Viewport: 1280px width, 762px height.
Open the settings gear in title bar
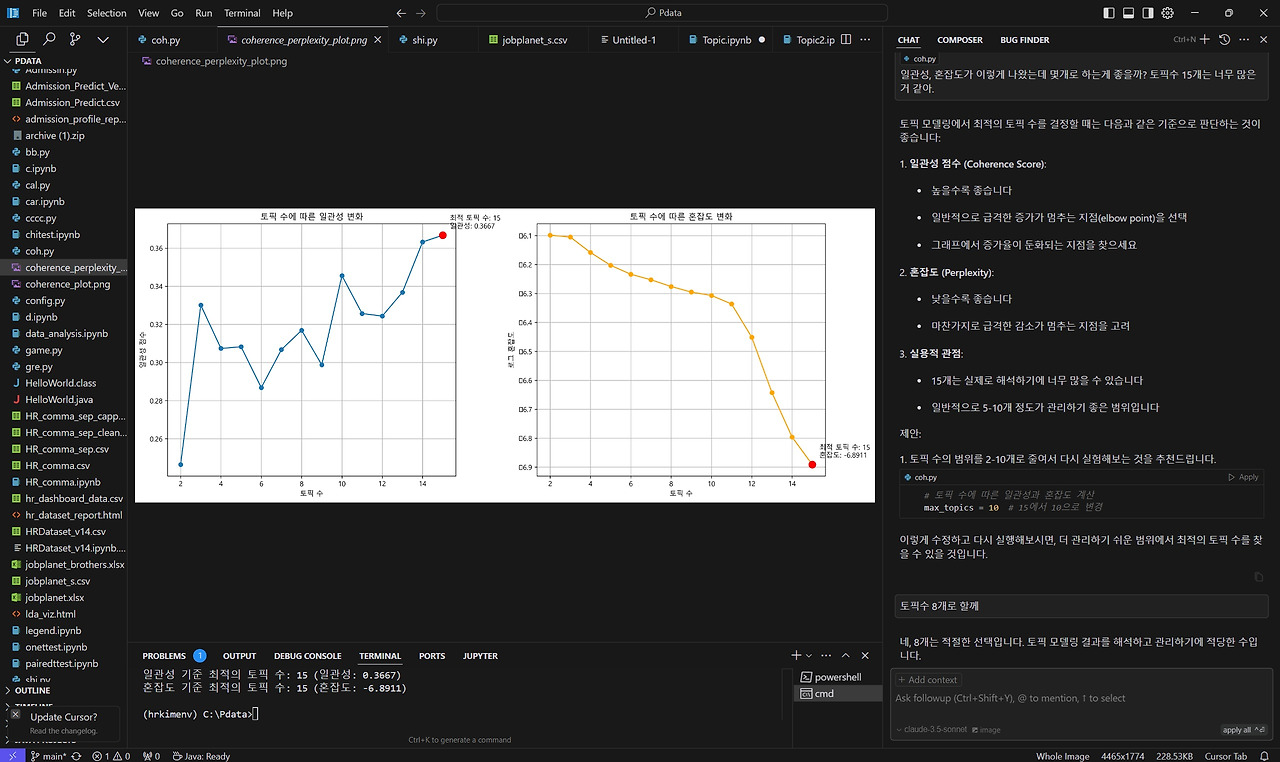[1167, 13]
